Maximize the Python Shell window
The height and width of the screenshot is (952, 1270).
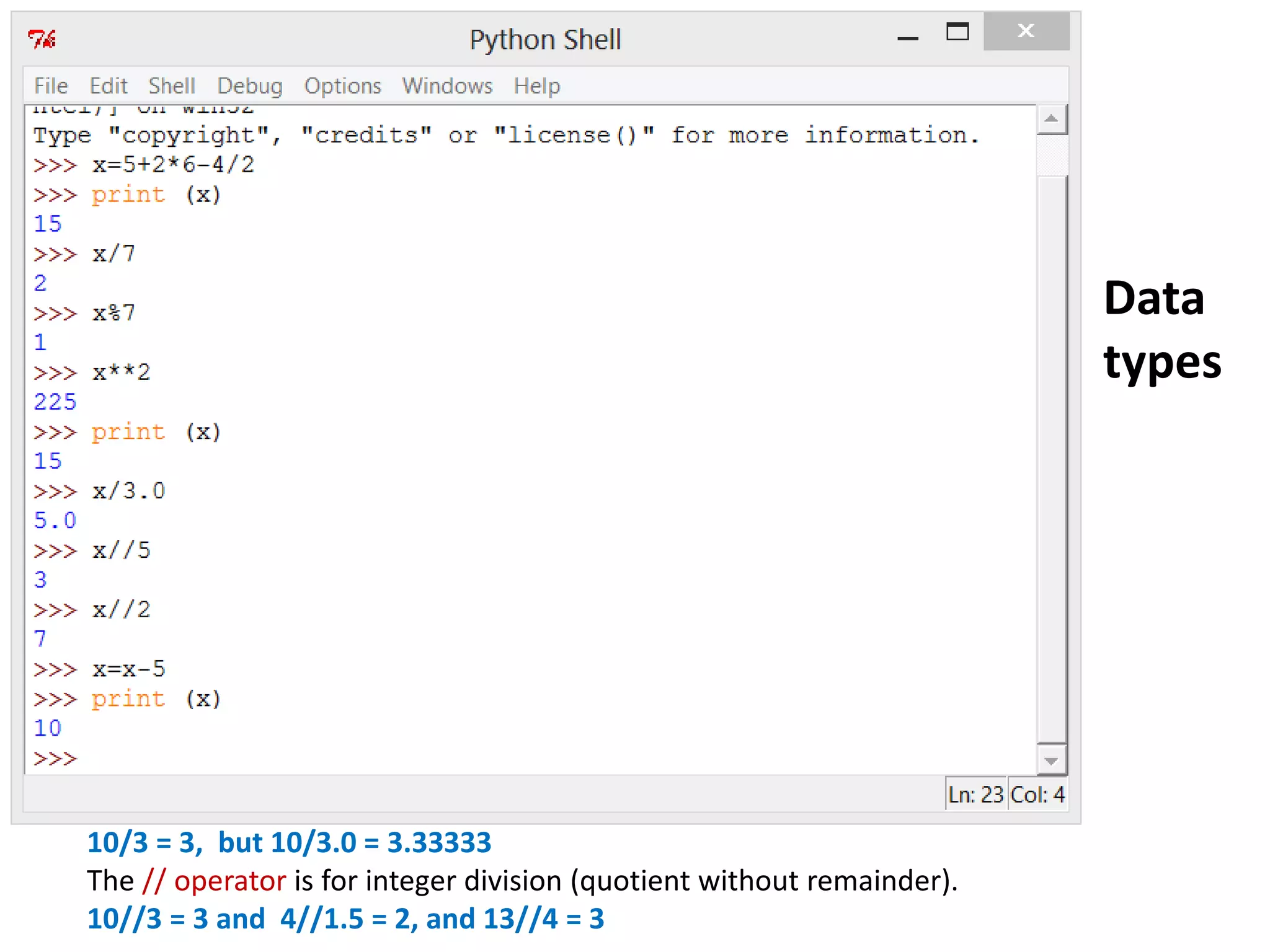[957, 32]
